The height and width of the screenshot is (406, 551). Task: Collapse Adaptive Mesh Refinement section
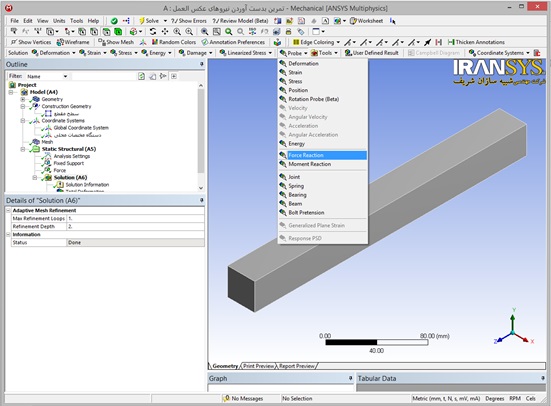tap(8, 210)
